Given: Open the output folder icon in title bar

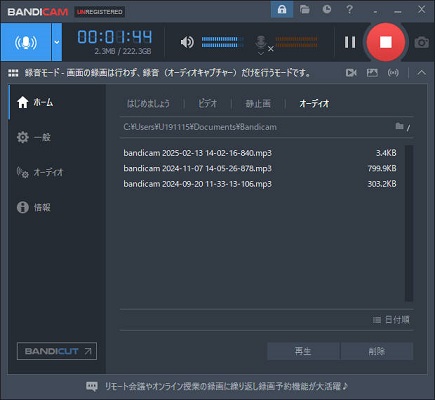Looking at the screenshot, I should pyautogui.click(x=304, y=9).
